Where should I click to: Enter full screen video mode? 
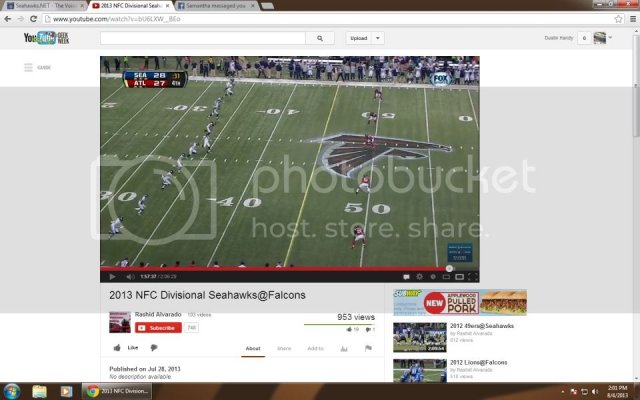pos(473,277)
